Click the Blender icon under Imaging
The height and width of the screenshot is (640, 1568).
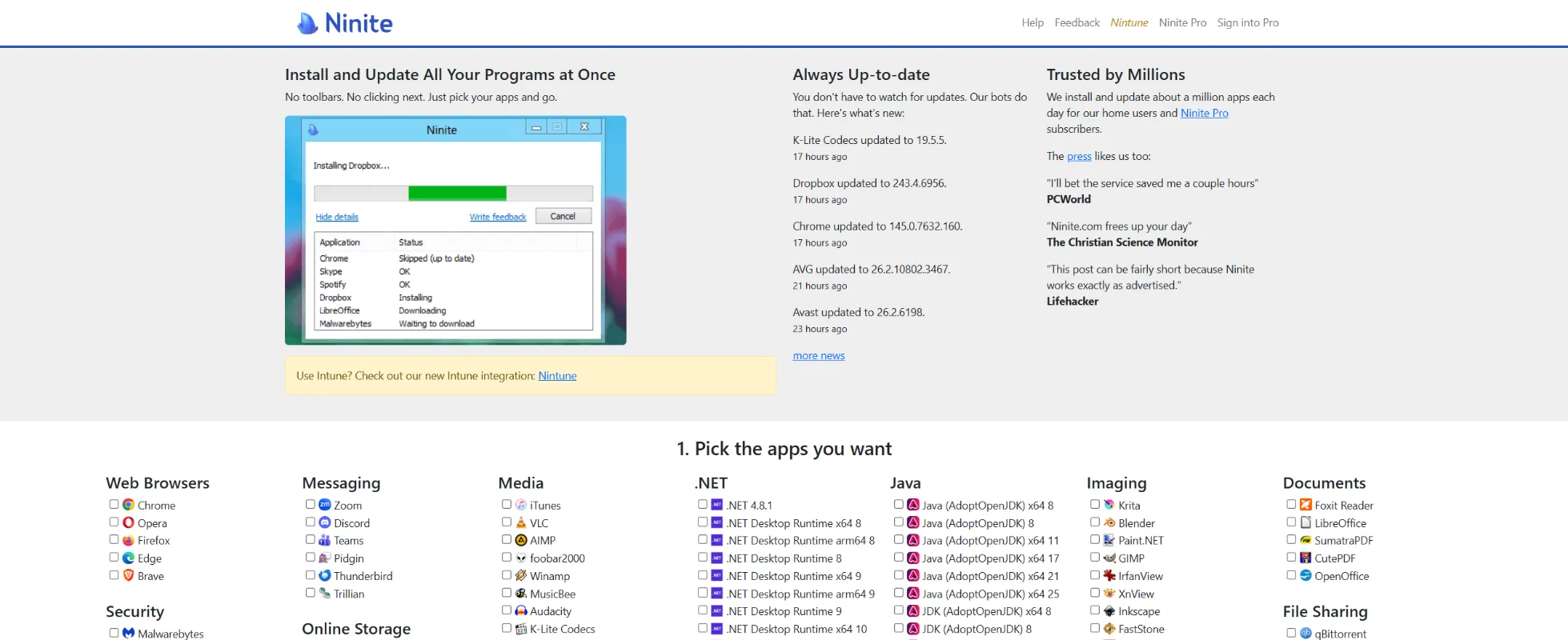[x=1109, y=522]
